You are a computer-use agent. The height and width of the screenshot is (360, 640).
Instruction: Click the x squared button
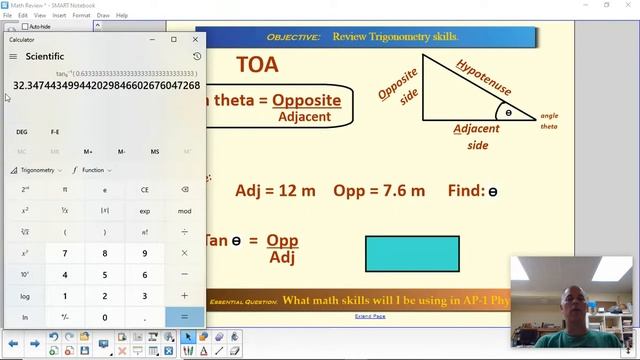(x=25, y=211)
